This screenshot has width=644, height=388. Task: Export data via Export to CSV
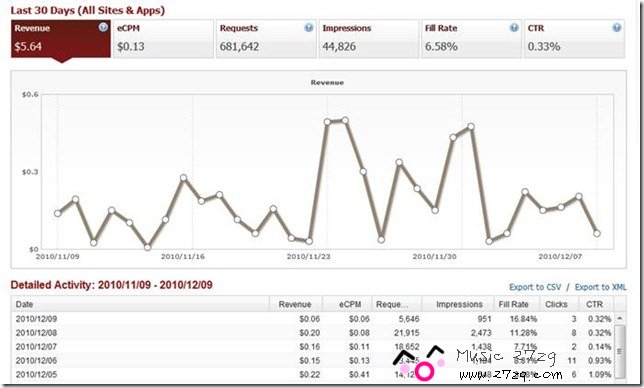click(535, 287)
